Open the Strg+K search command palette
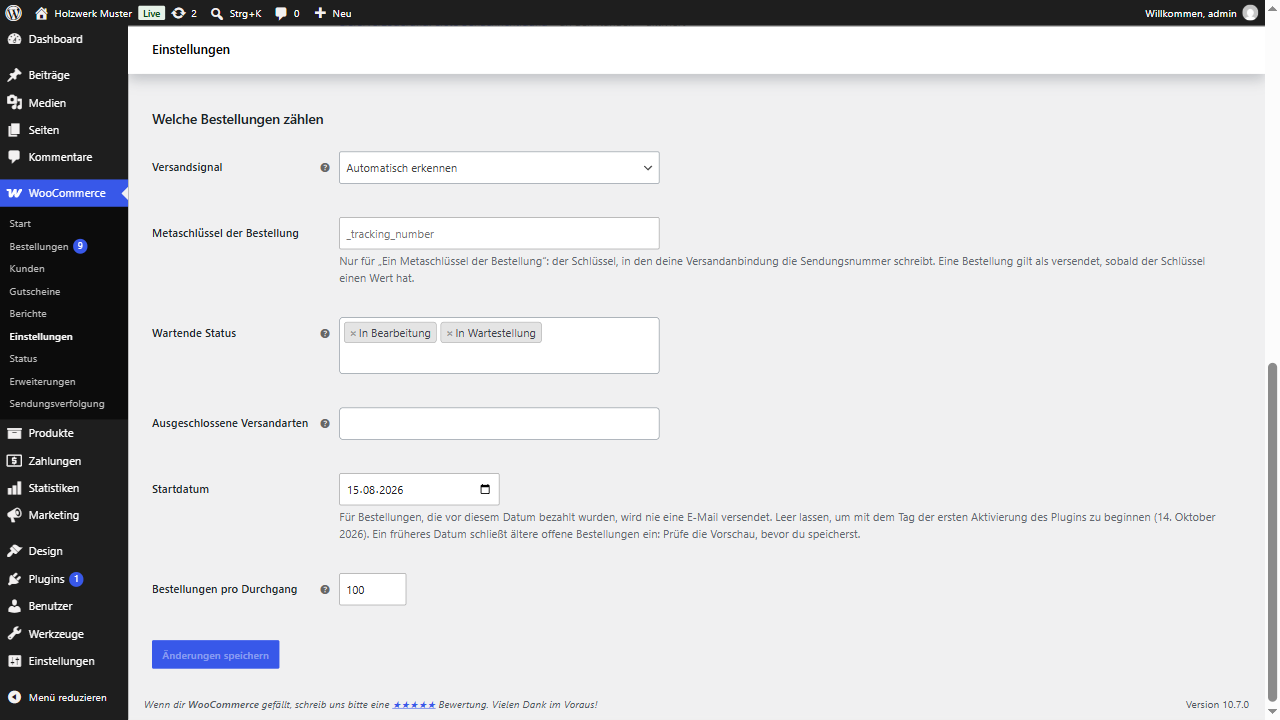The width and height of the screenshot is (1280, 720). [236, 13]
